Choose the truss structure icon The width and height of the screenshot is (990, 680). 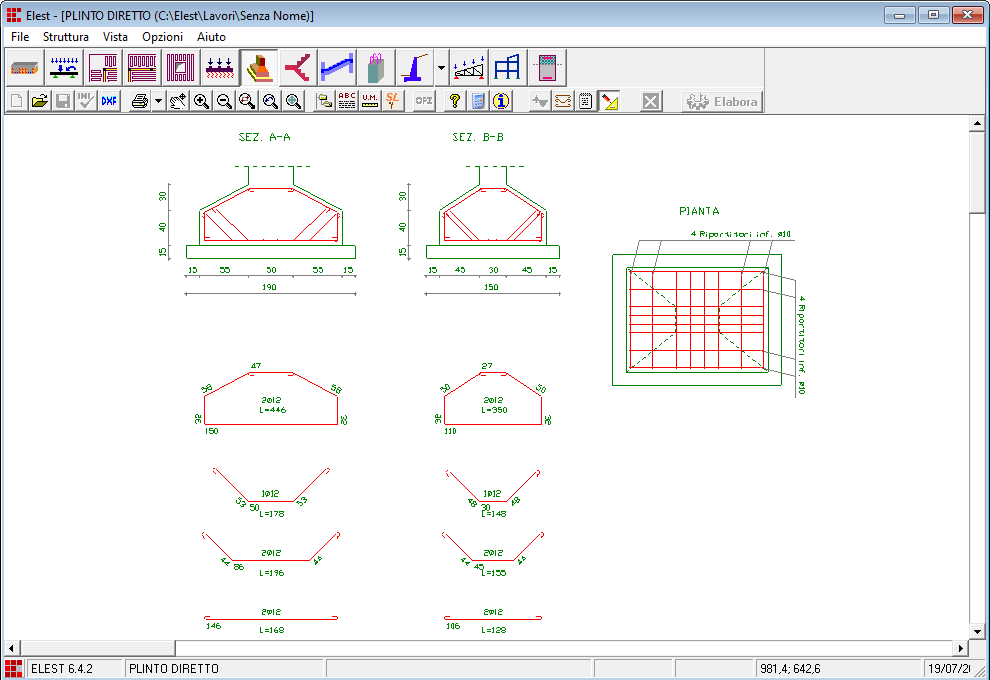pyautogui.click(x=469, y=68)
